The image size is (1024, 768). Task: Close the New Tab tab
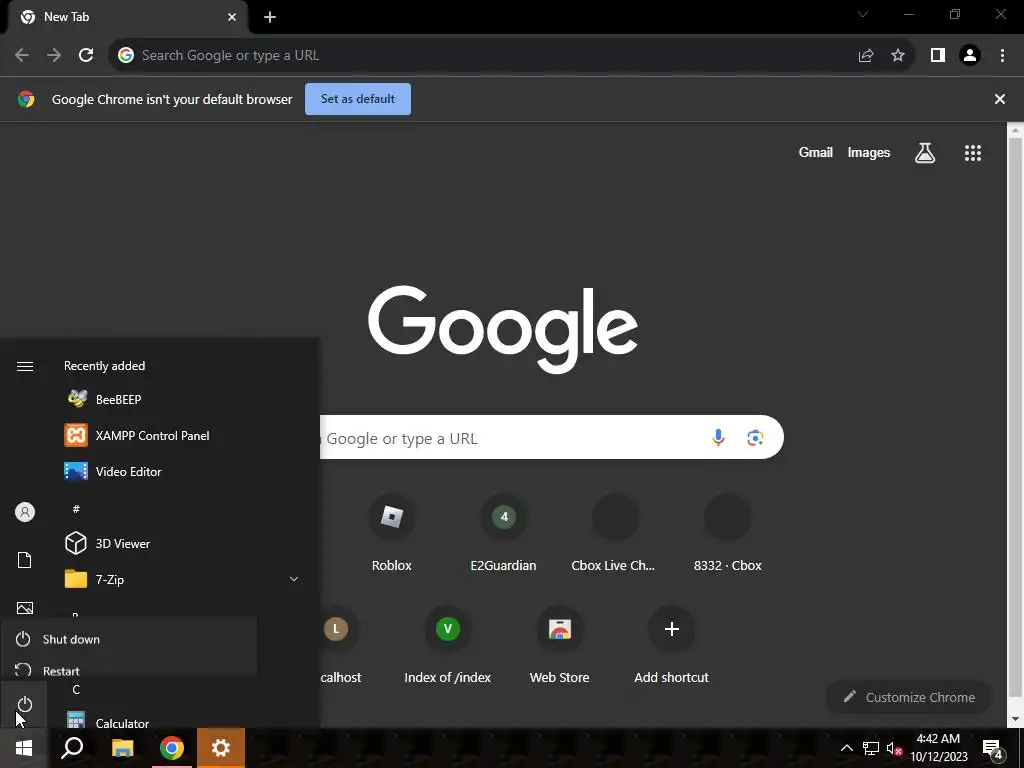click(232, 17)
